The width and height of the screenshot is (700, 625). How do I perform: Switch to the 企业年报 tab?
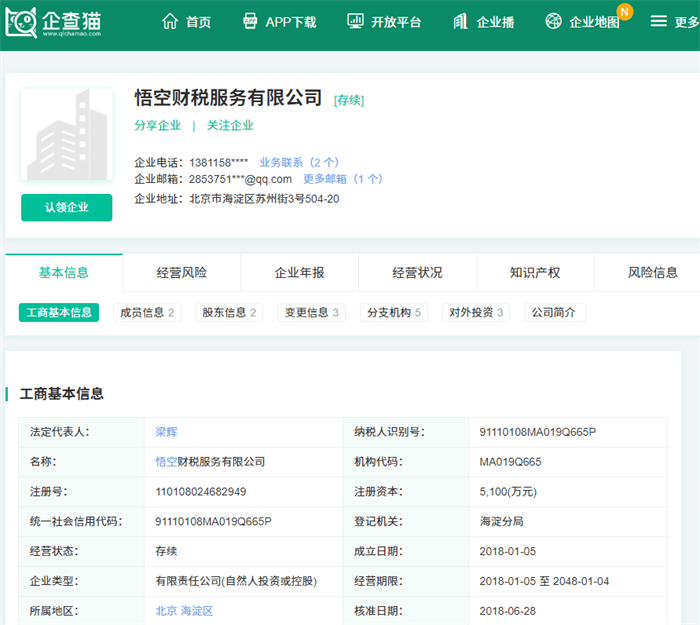pyautogui.click(x=300, y=272)
